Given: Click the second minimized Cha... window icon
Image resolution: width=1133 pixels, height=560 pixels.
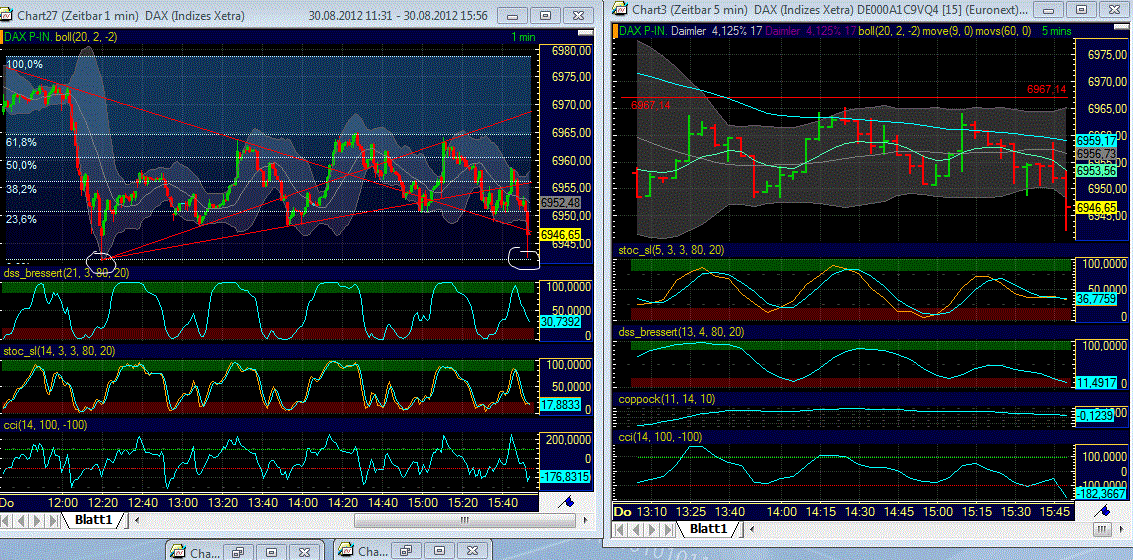Looking at the screenshot, I should 347,551.
